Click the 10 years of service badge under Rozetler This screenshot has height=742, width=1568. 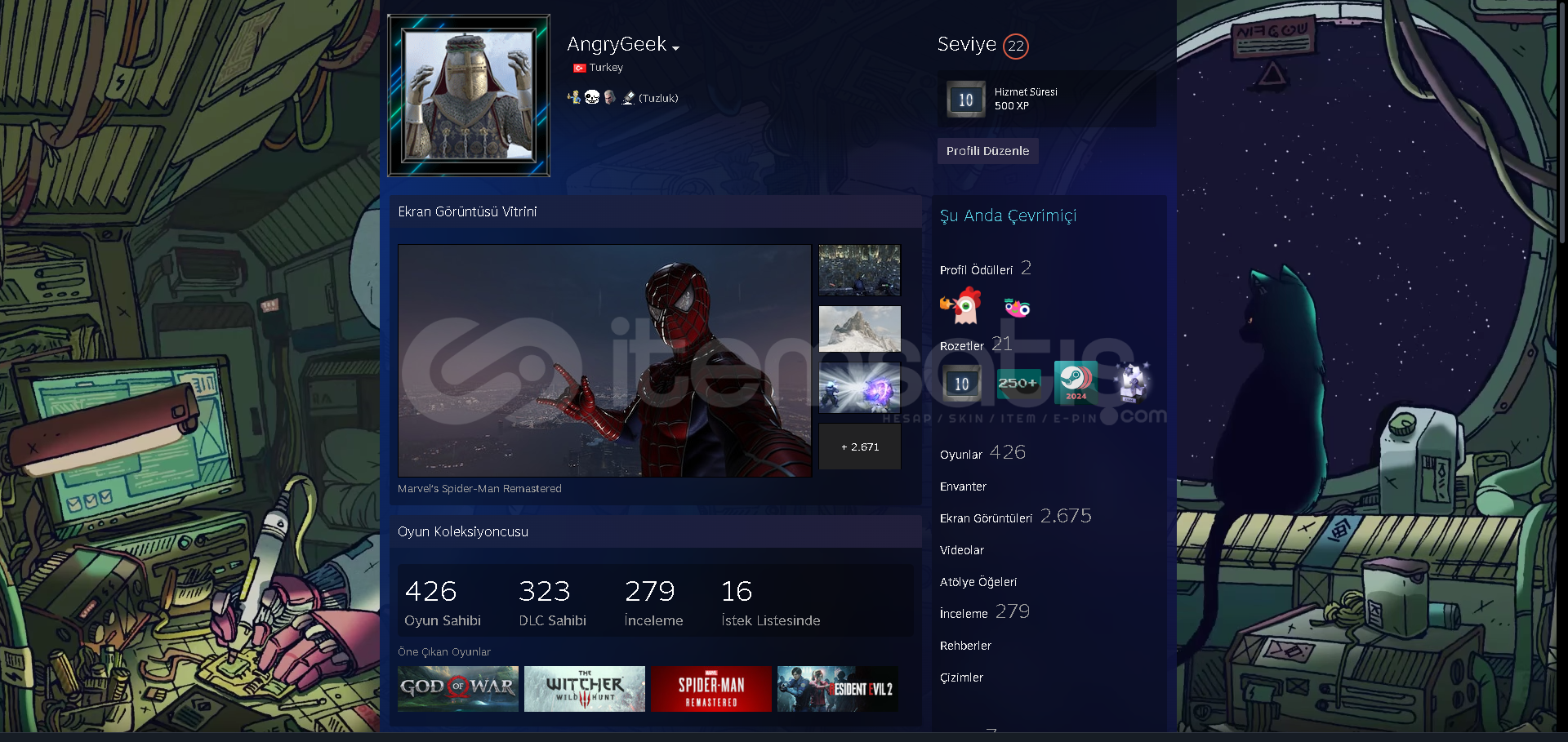962,384
